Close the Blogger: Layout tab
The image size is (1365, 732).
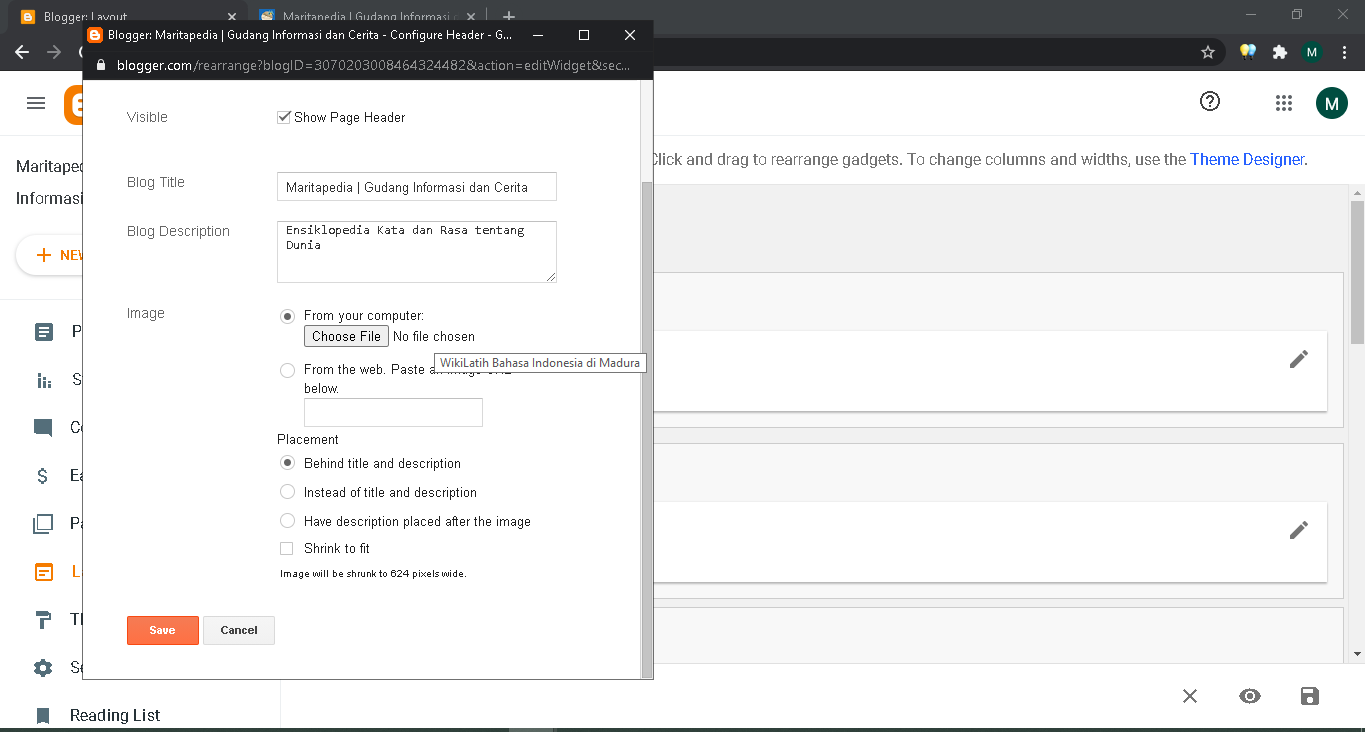(232, 17)
